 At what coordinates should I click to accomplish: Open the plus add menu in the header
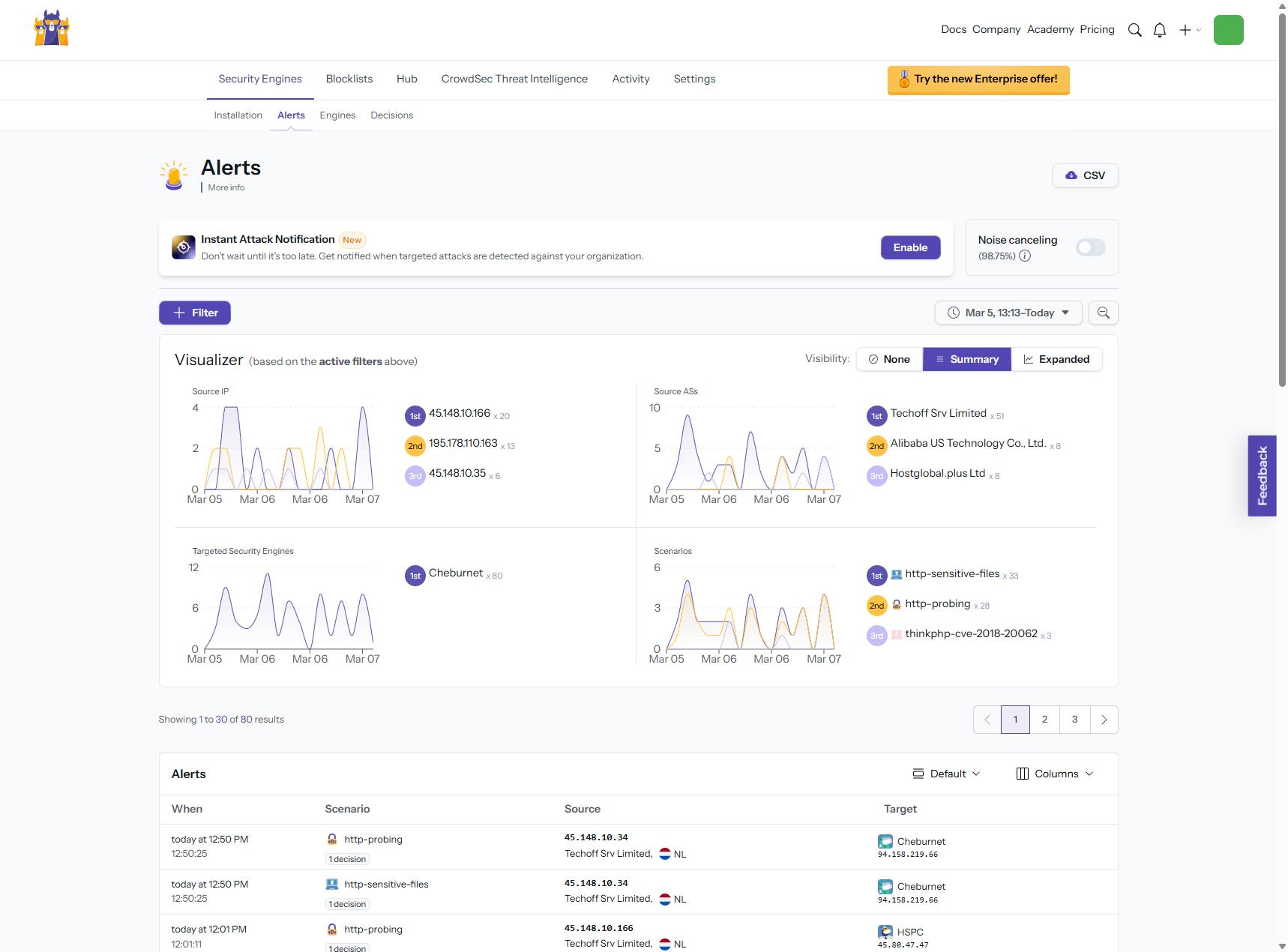pos(1189,30)
